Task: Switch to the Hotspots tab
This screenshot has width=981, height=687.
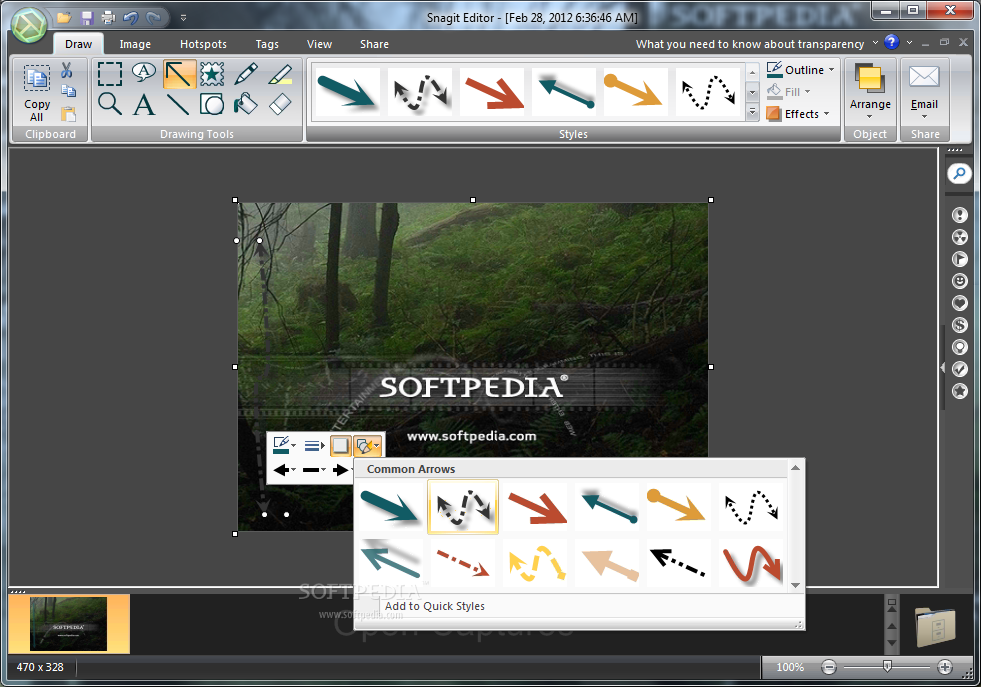Action: coord(202,44)
